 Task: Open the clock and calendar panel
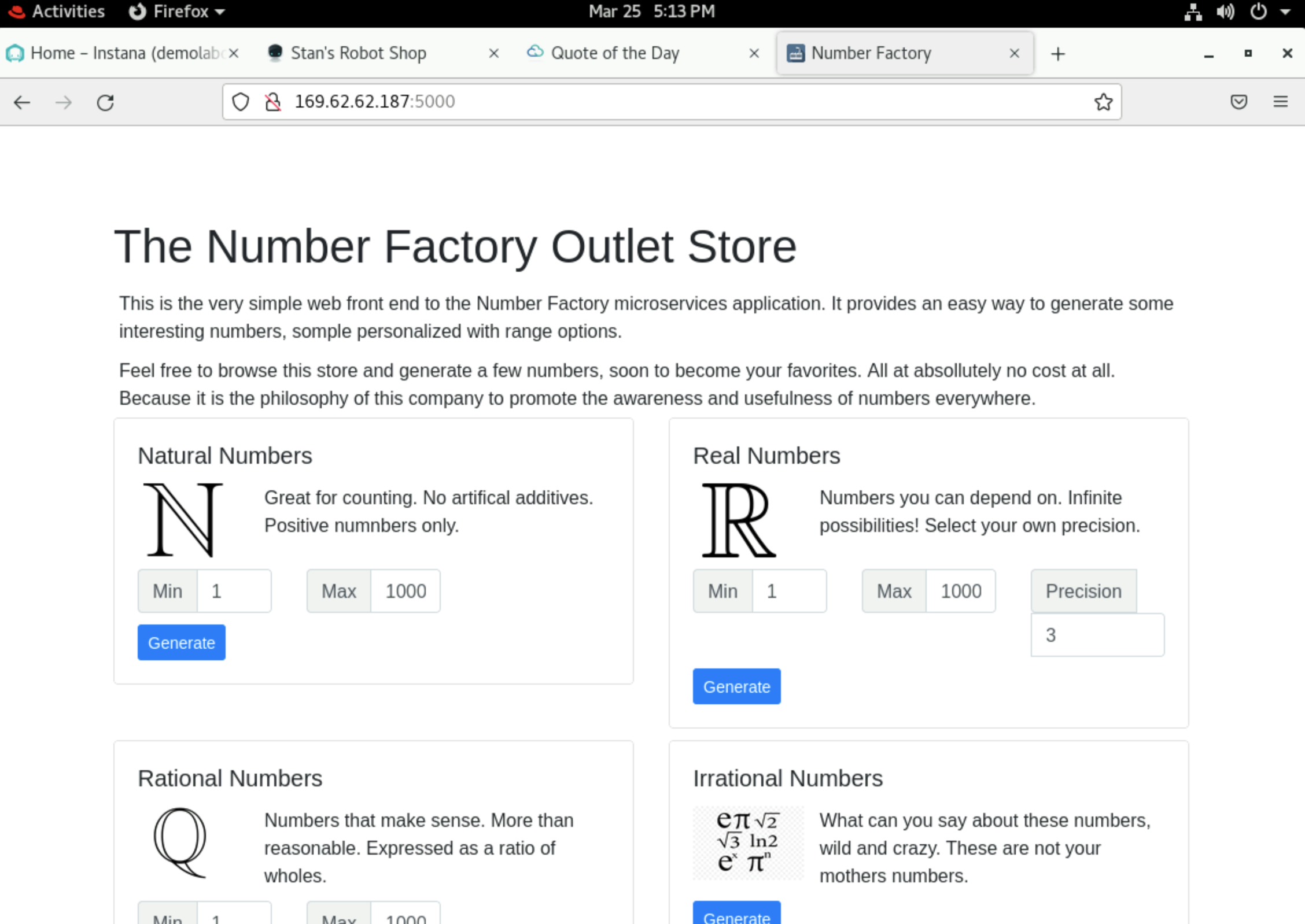click(x=652, y=12)
